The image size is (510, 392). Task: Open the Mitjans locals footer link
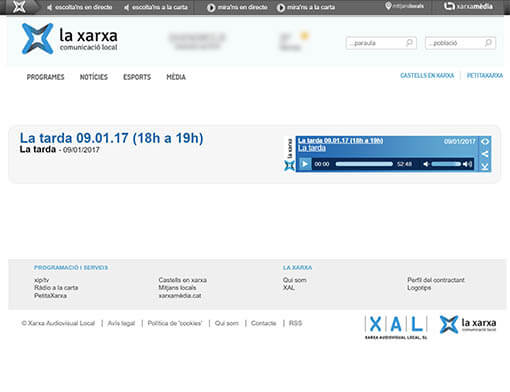click(177, 288)
